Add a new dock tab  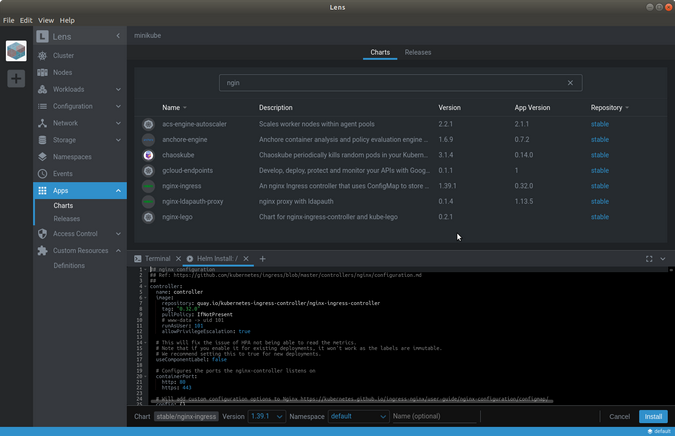263,259
